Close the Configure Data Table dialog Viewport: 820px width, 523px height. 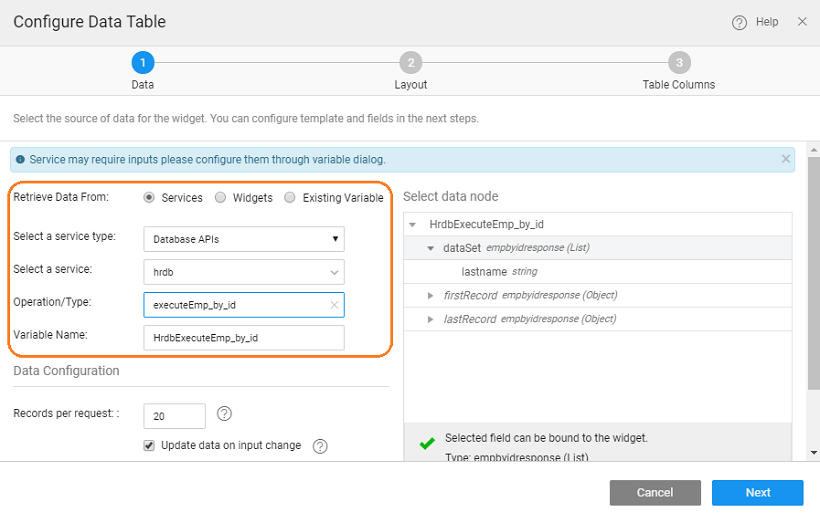pyautogui.click(x=802, y=21)
